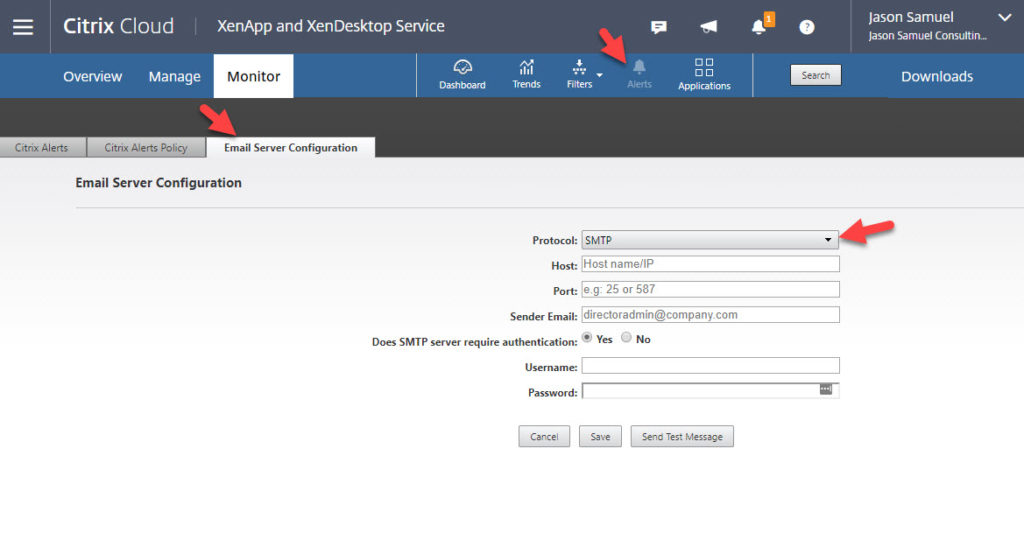
Task: Select Yes for SMTP authentication
Action: pyautogui.click(x=587, y=338)
